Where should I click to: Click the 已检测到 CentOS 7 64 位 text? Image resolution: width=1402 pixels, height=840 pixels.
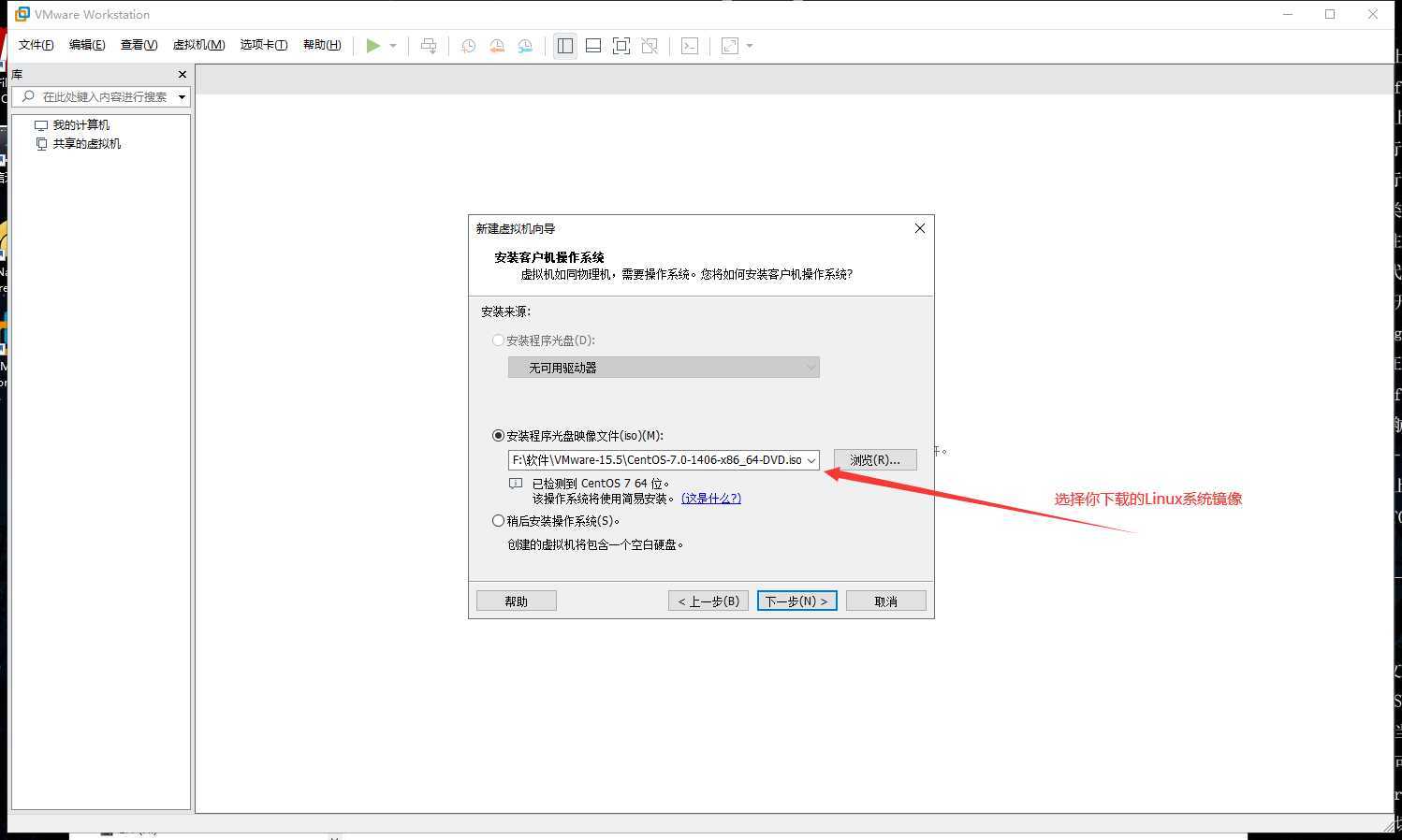[x=601, y=484]
